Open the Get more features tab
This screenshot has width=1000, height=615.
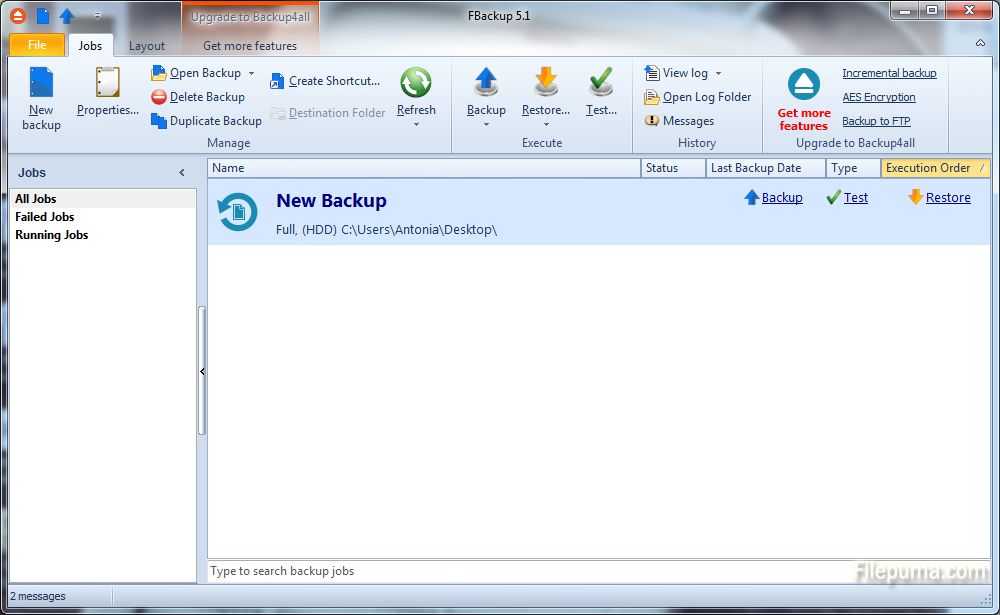click(250, 46)
